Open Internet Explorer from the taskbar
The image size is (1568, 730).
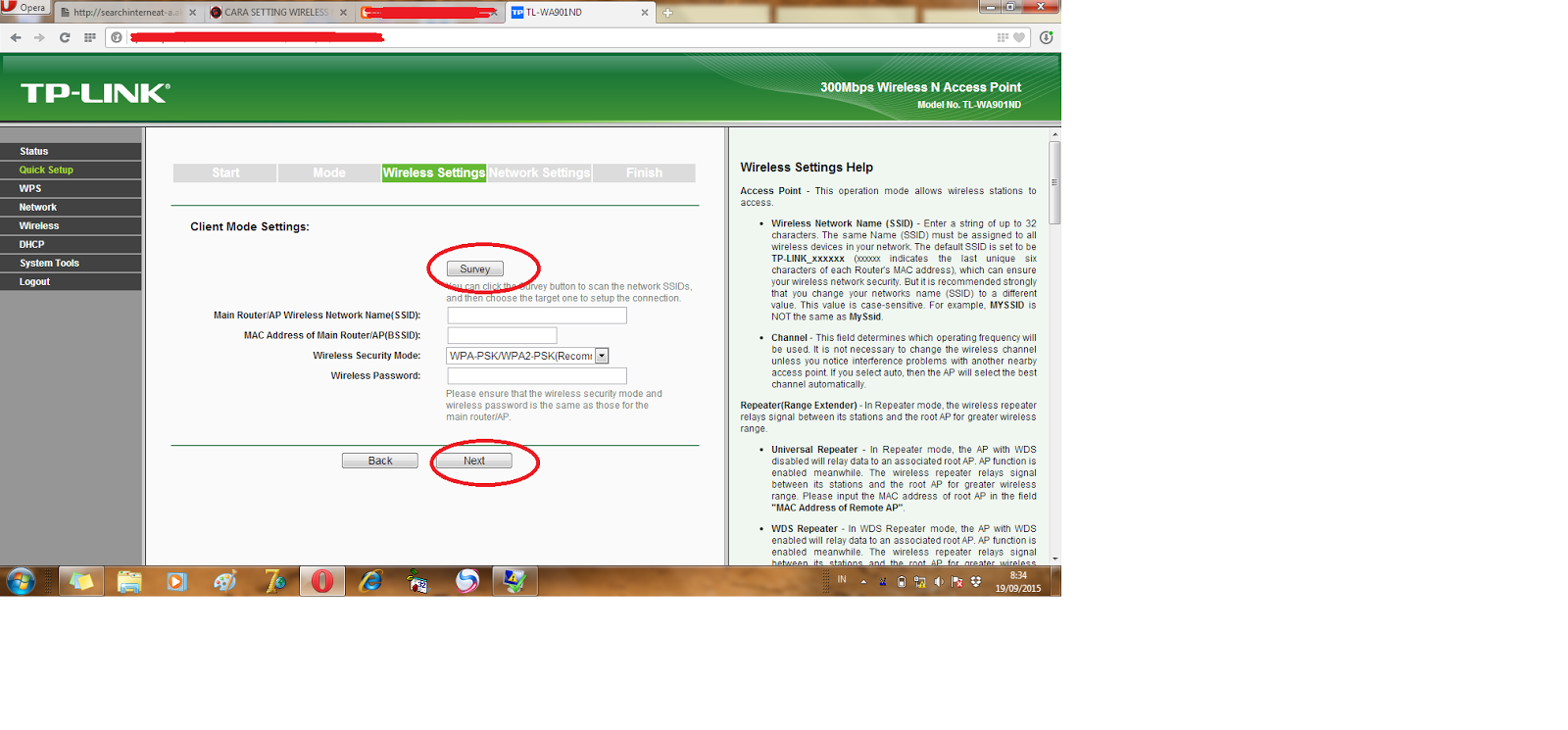(370, 581)
